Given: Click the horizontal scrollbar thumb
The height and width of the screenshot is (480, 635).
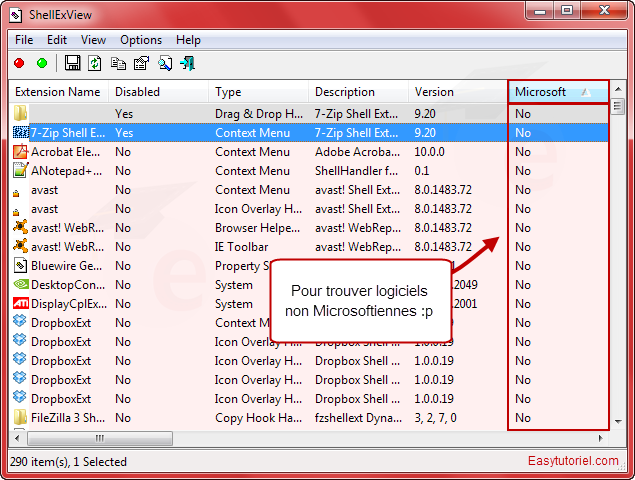Looking at the screenshot, I should [x=100, y=438].
